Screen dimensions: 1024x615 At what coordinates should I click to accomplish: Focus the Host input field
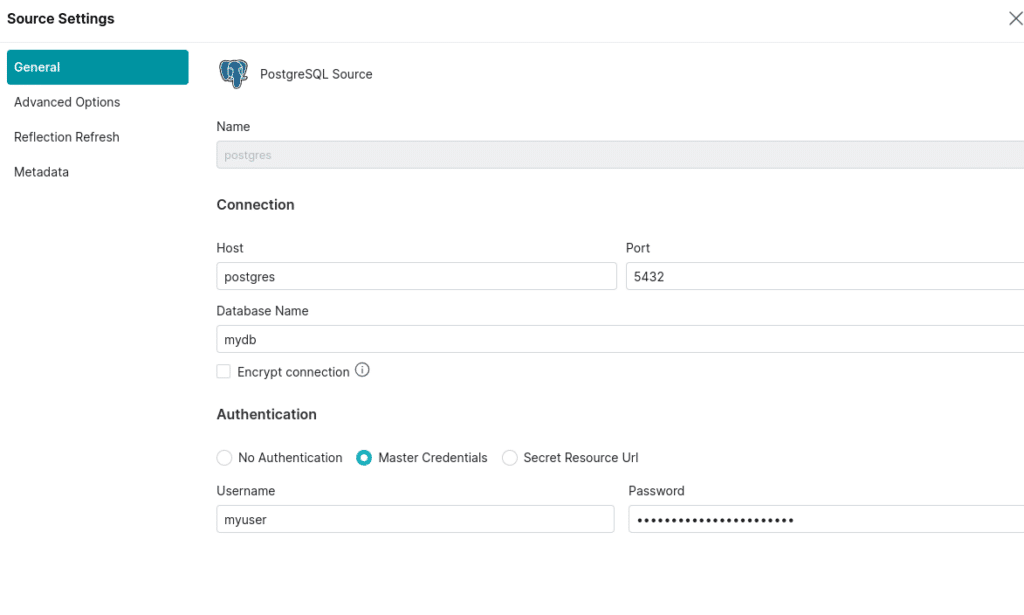(416, 276)
